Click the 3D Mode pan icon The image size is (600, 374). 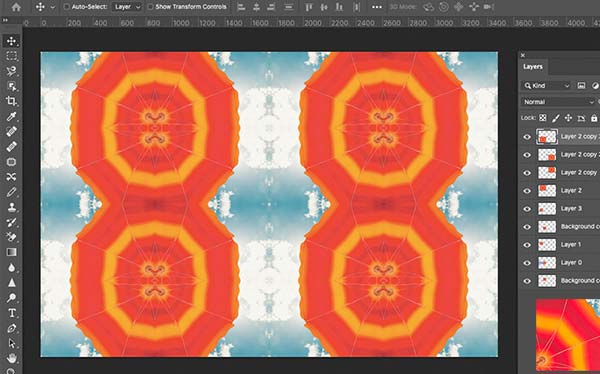pyautogui.click(x=458, y=7)
